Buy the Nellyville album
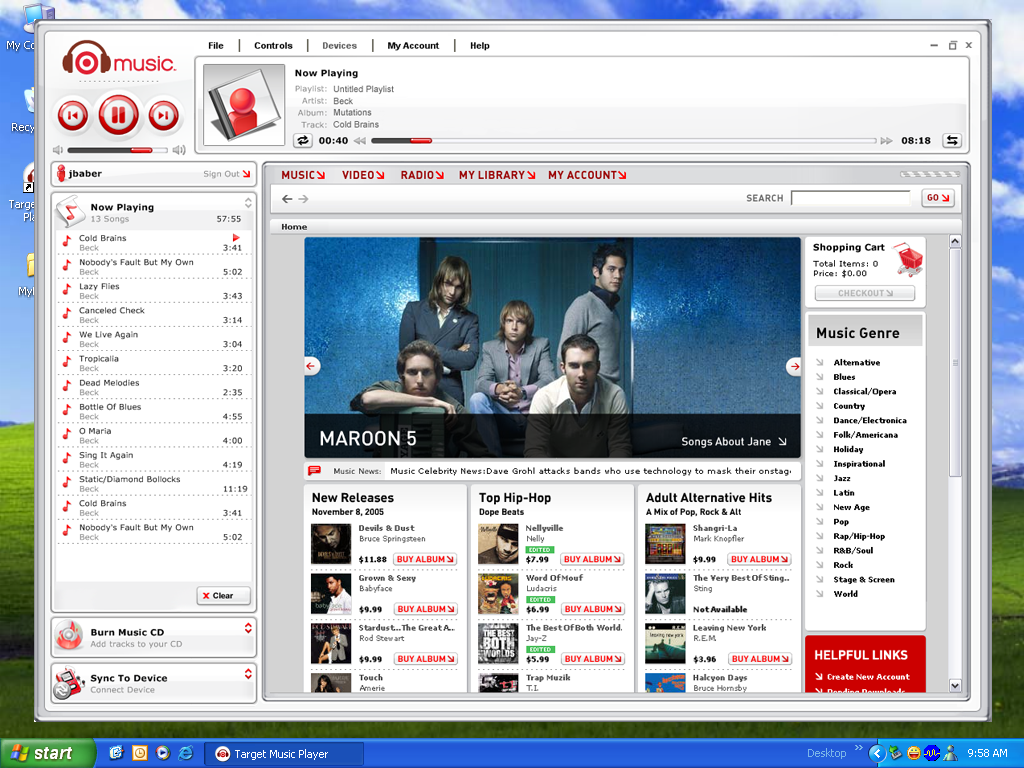 [x=592, y=559]
